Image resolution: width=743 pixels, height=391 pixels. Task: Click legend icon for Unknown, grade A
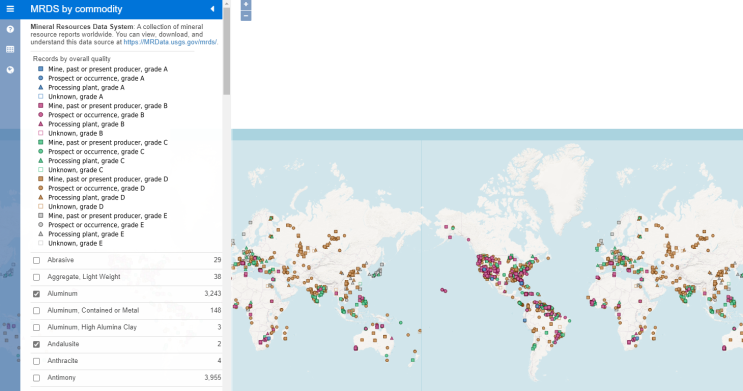click(41, 96)
